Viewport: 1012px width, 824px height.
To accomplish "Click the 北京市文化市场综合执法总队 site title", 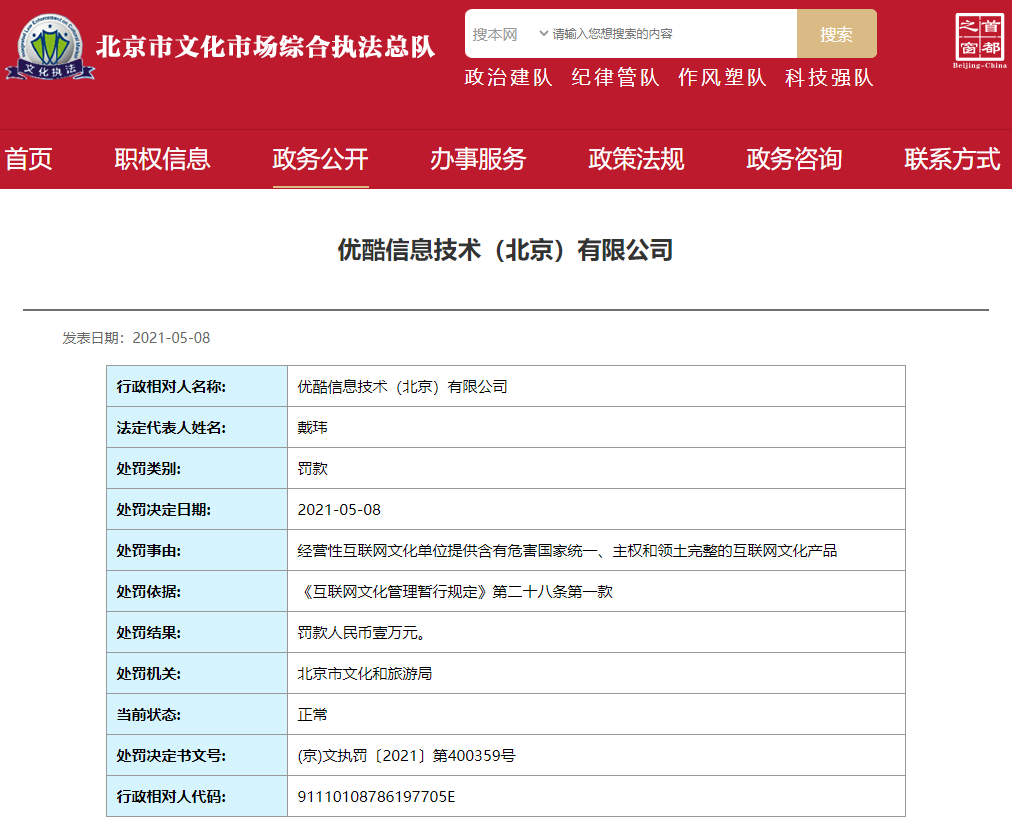I will pos(265,47).
